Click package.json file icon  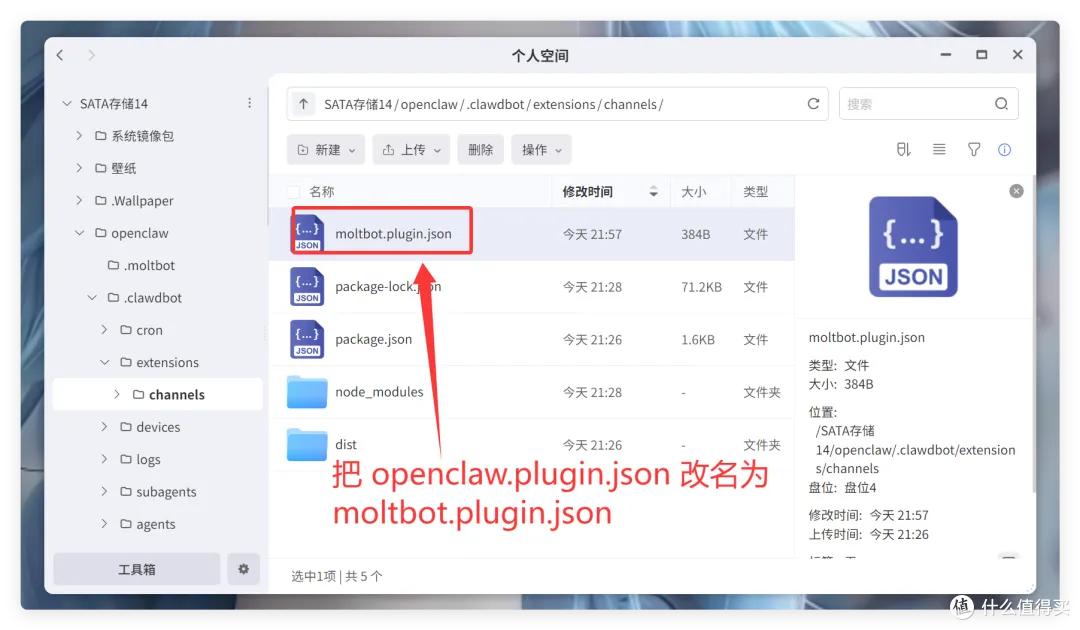pyautogui.click(x=307, y=339)
